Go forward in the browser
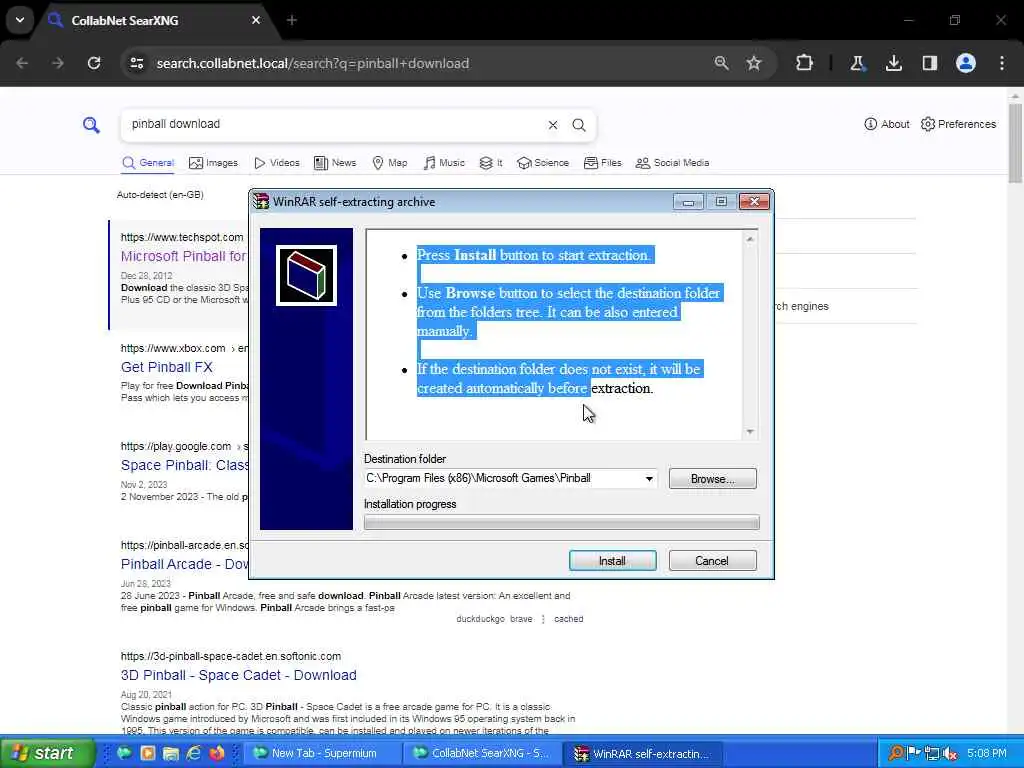The image size is (1024, 768). click(x=58, y=63)
